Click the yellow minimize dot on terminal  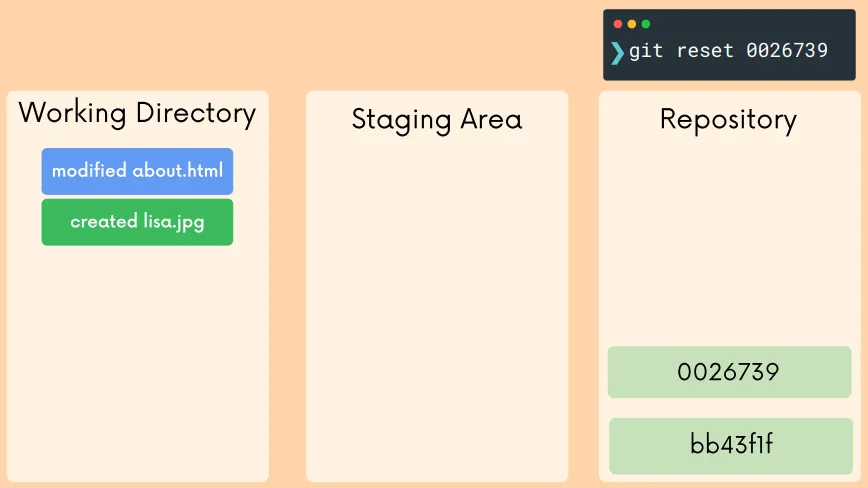pos(632,24)
